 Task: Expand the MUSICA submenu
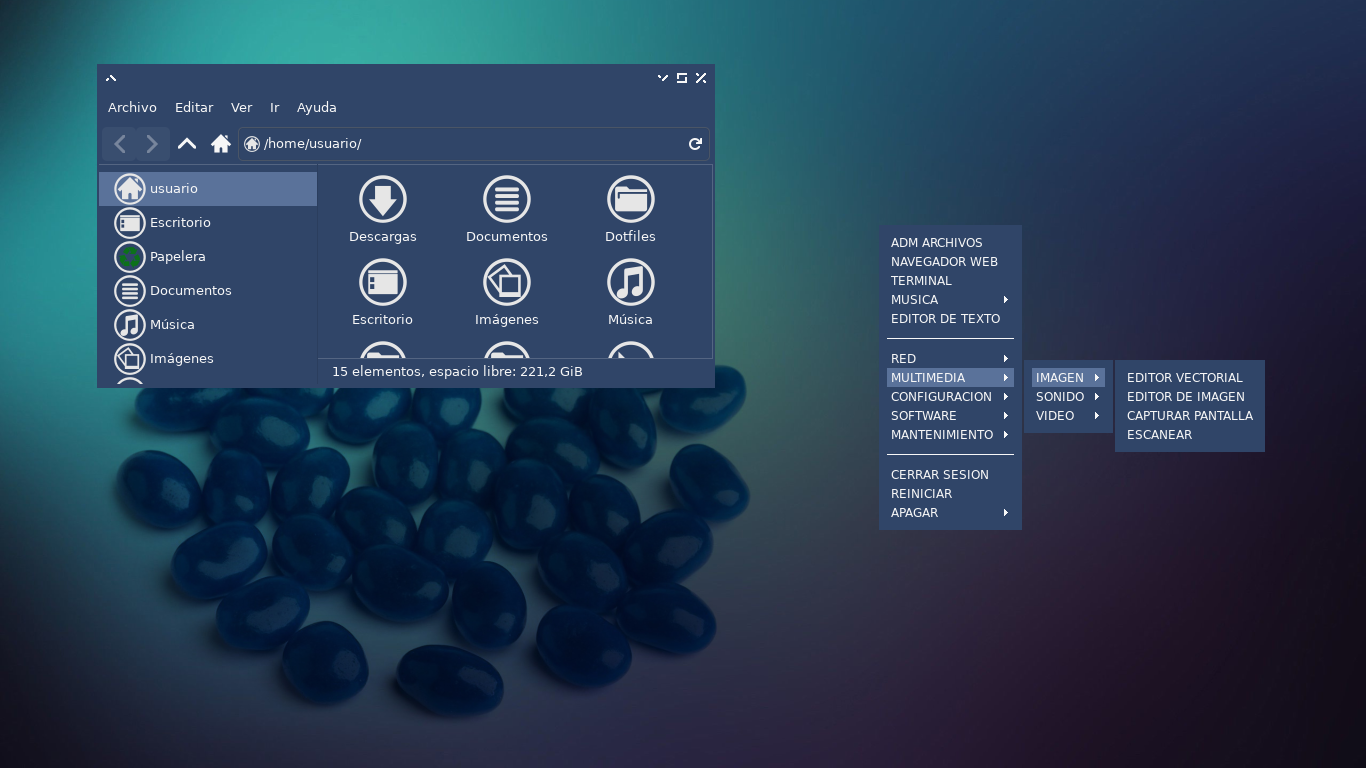pos(950,300)
